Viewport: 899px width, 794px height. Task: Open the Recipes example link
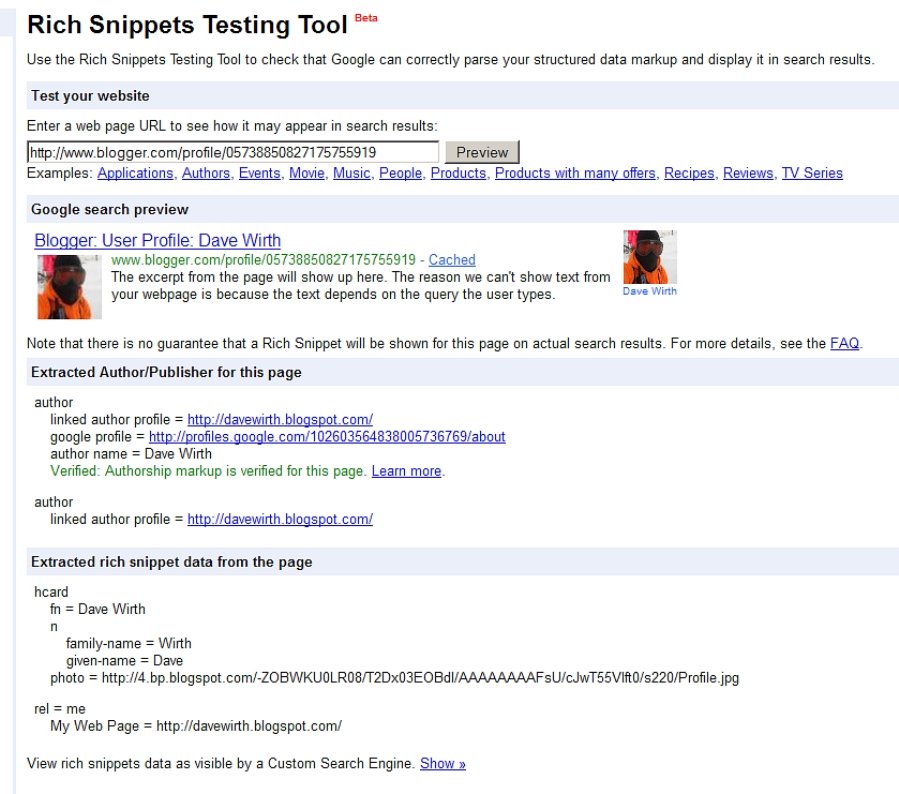click(689, 173)
